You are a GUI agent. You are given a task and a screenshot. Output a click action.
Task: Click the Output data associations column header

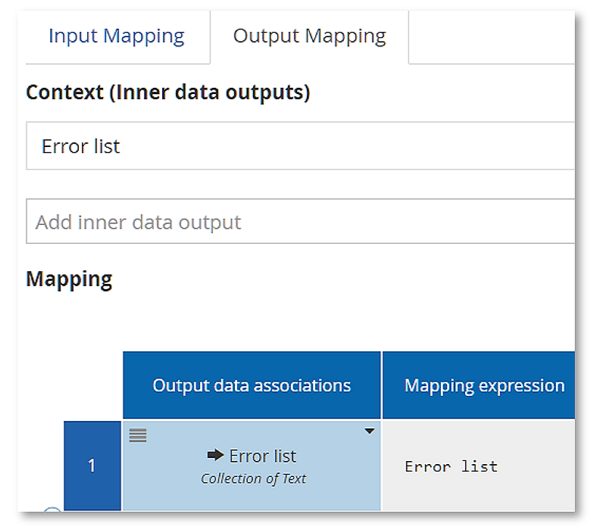point(251,385)
